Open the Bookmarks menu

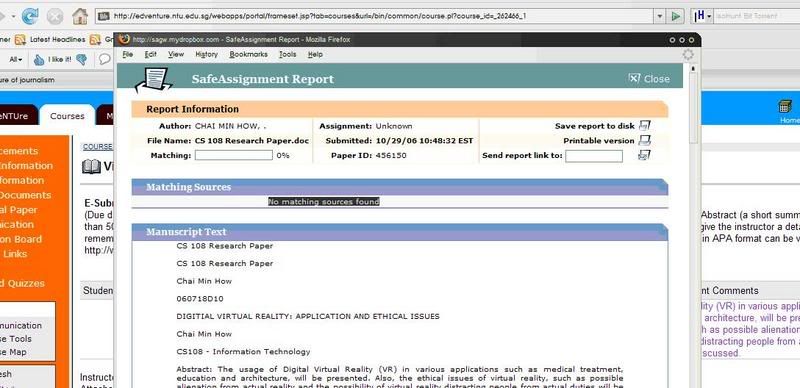click(248, 54)
